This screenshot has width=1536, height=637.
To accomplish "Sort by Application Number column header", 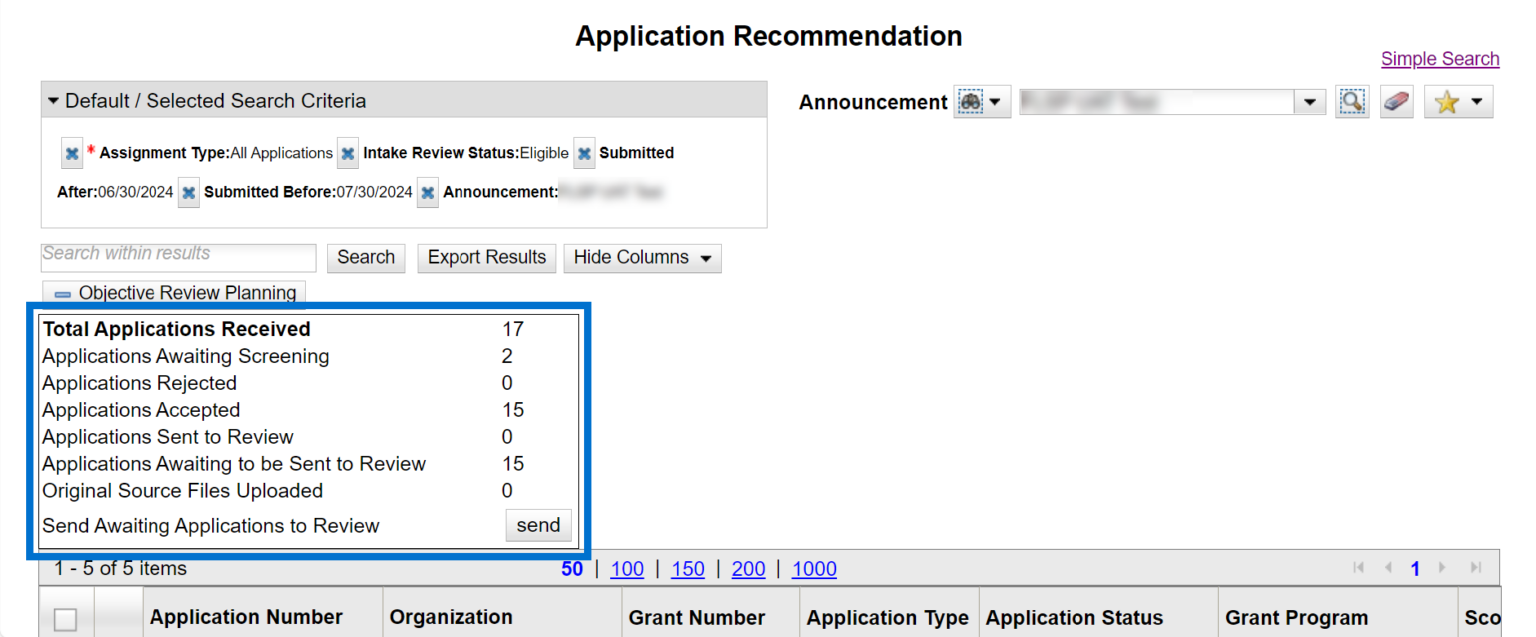I will [246, 617].
